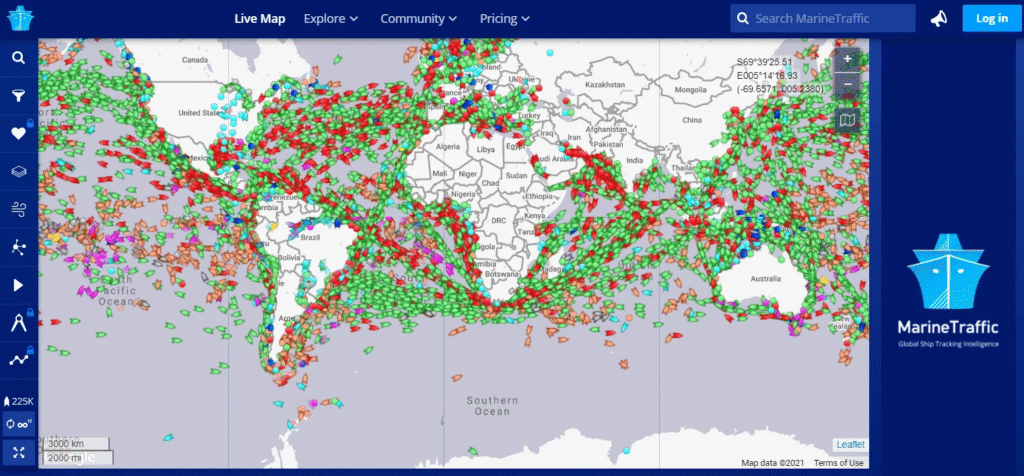The image size is (1024, 476).
Task: Toggle fullscreen map view
Action: pyautogui.click(x=18, y=452)
